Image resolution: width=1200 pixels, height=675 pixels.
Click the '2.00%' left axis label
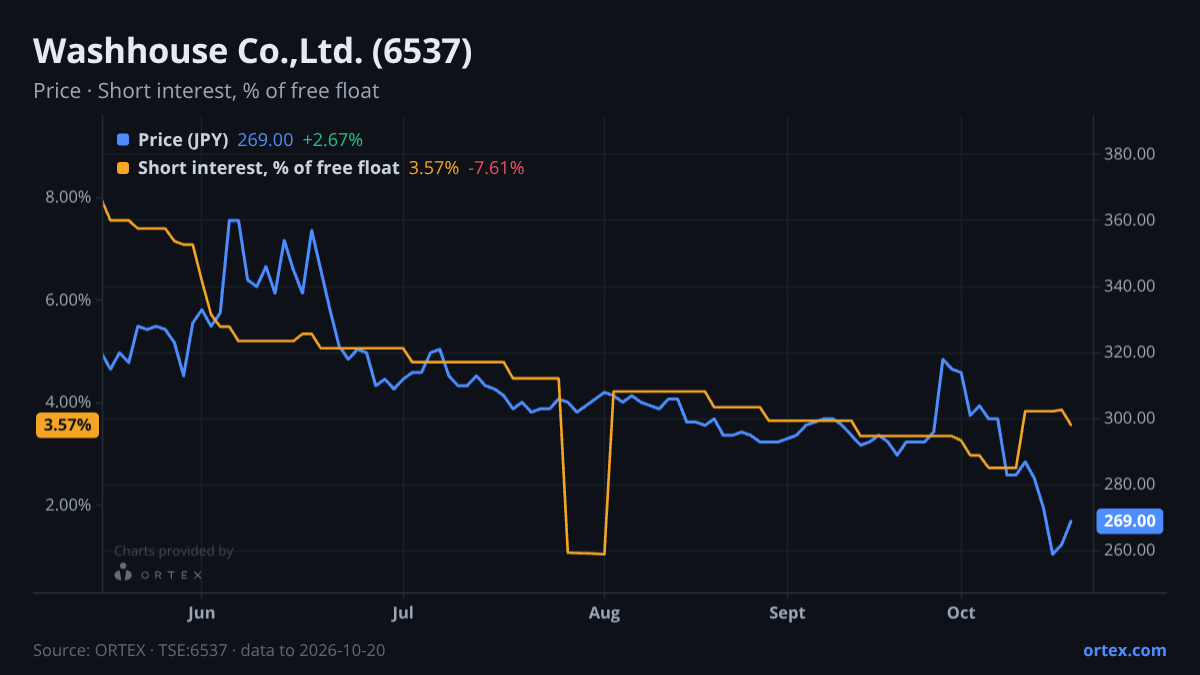click(68, 505)
